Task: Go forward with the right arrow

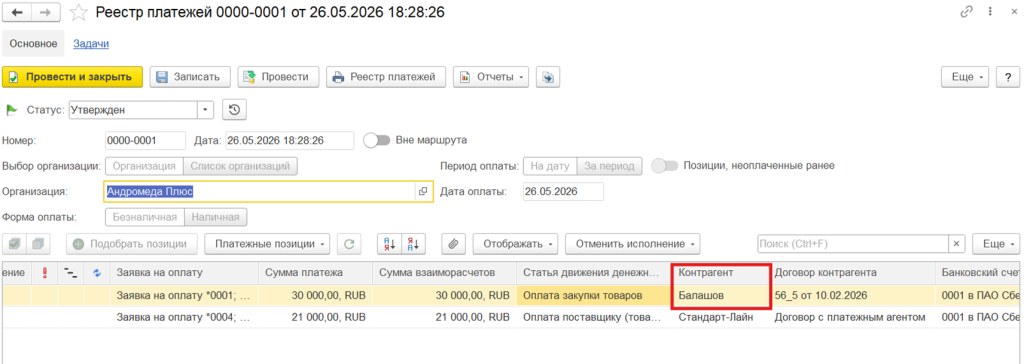Action: point(46,12)
